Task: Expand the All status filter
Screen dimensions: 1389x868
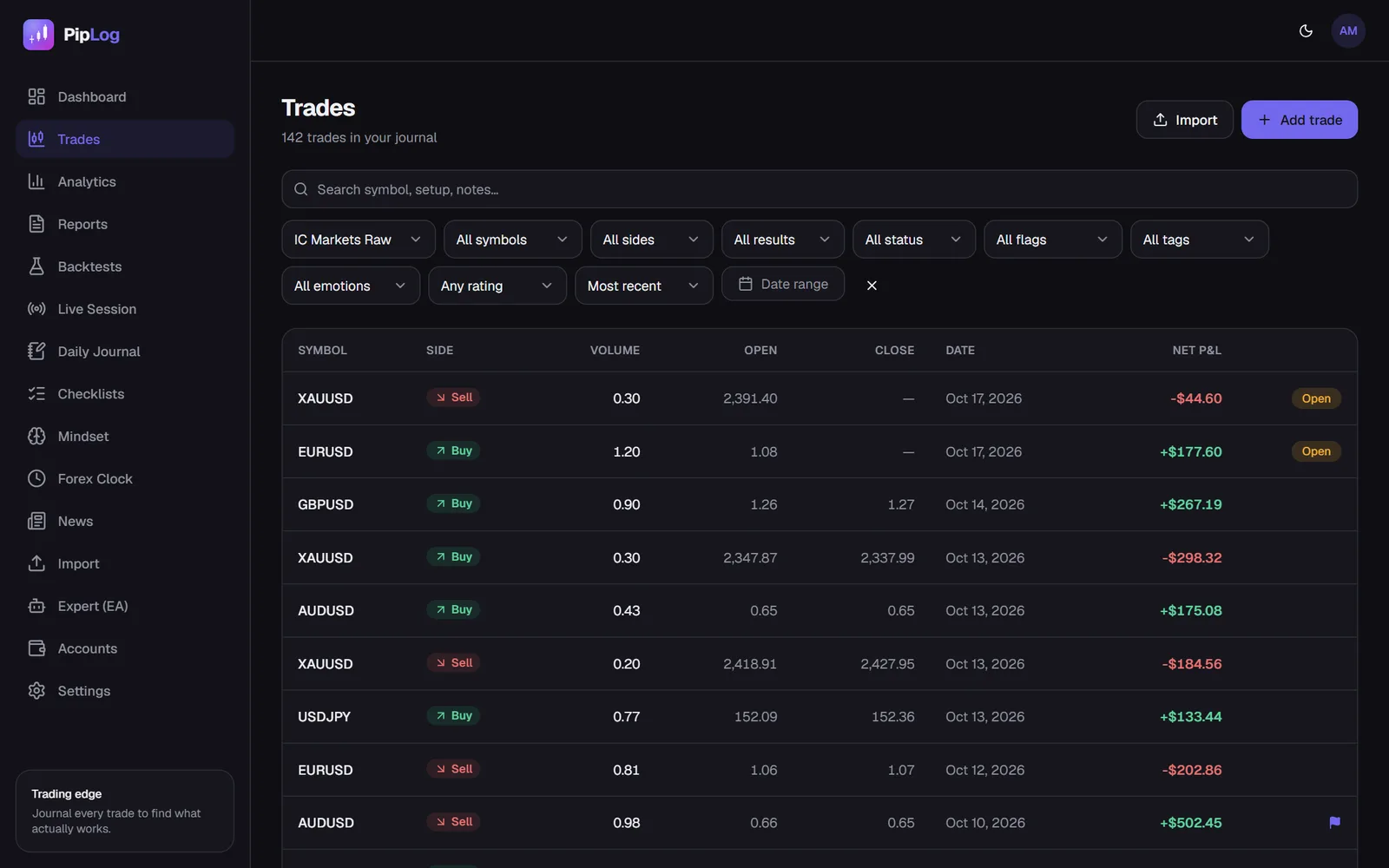Action: click(x=913, y=240)
